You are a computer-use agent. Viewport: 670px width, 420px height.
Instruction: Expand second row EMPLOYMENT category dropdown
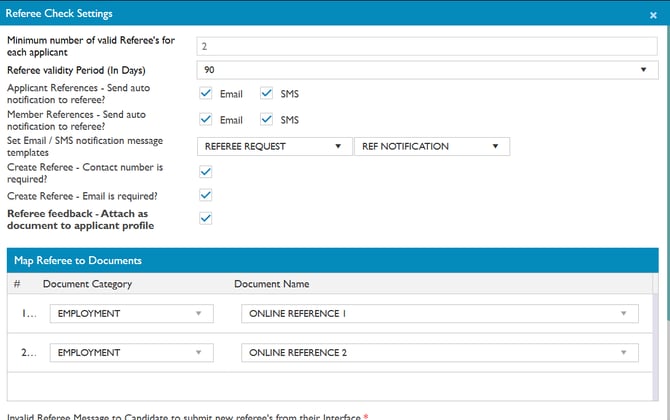[x=132, y=352]
